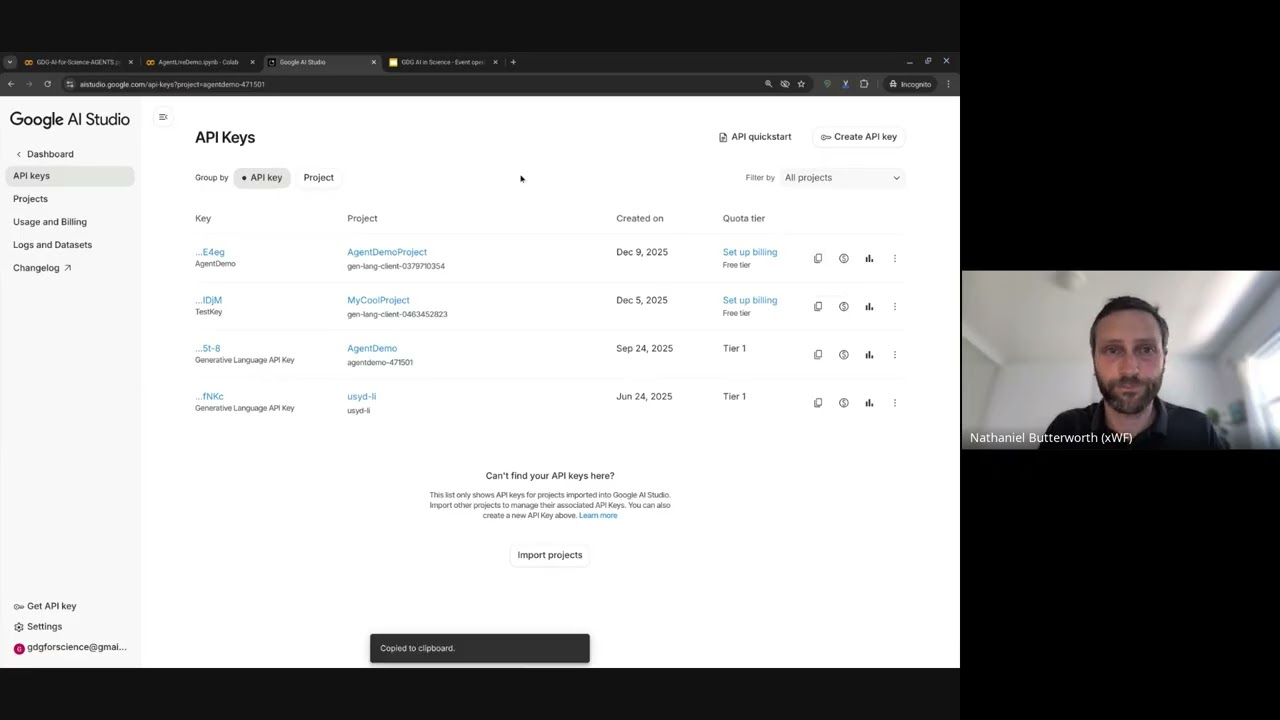Open billing icon for the ...fNKc key
1280x720 pixels.
(844, 403)
